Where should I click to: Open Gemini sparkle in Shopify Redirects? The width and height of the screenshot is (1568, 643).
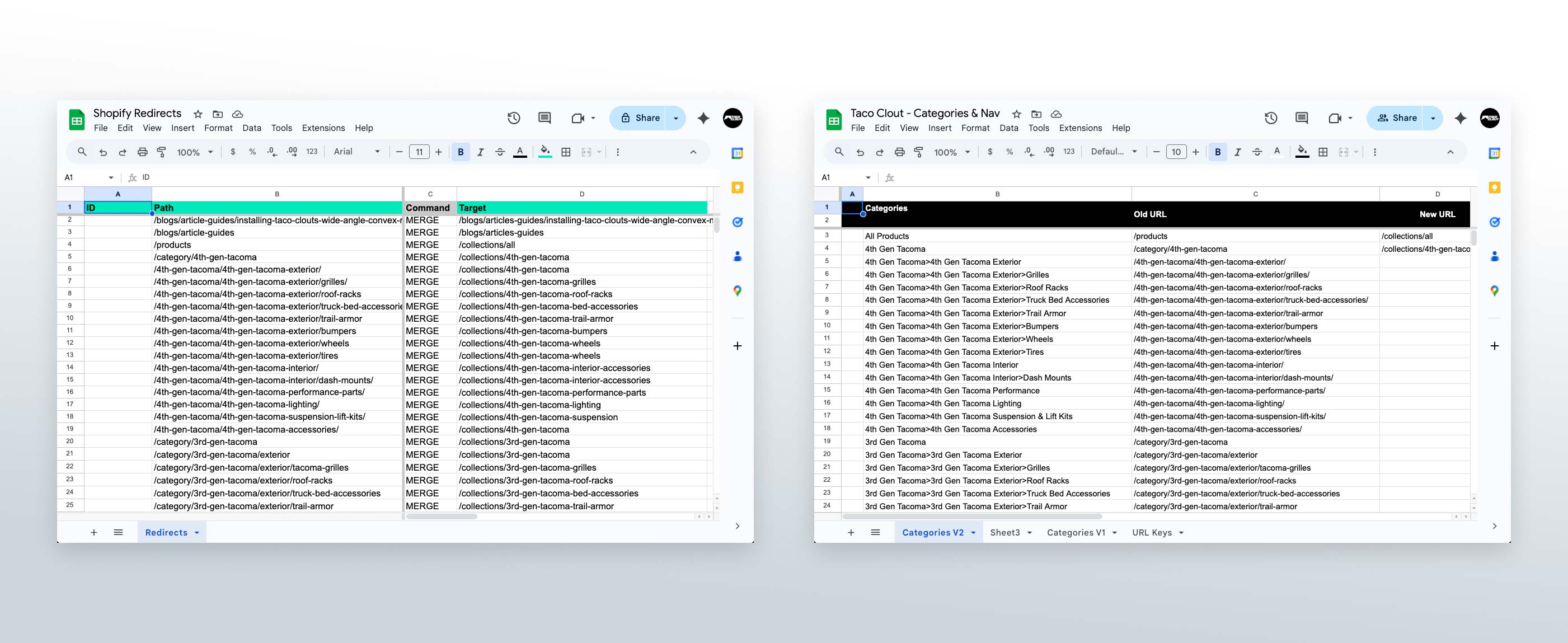703,118
